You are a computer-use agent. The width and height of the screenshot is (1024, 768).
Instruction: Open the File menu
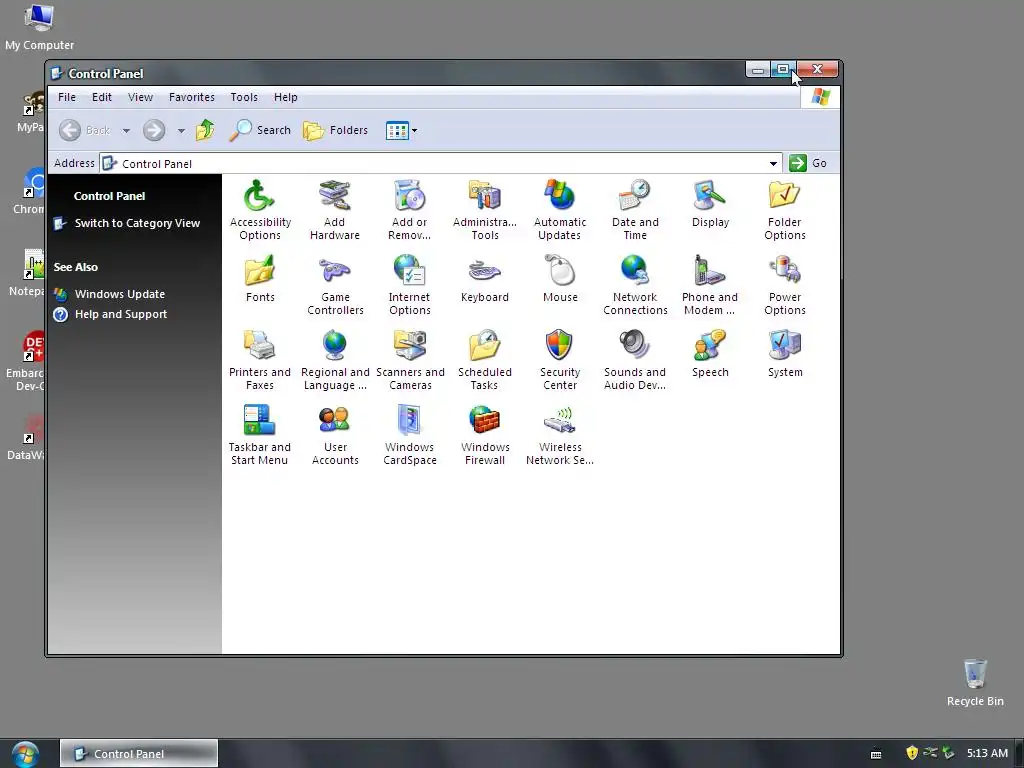pos(67,97)
